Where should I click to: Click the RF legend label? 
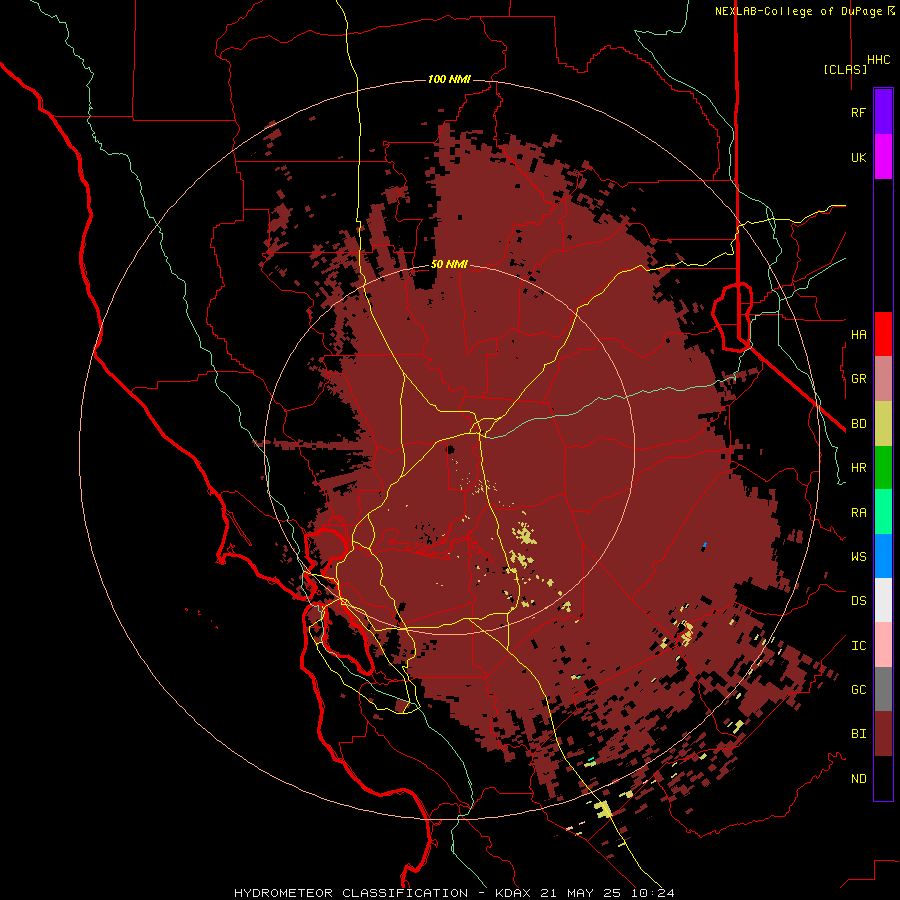click(858, 112)
